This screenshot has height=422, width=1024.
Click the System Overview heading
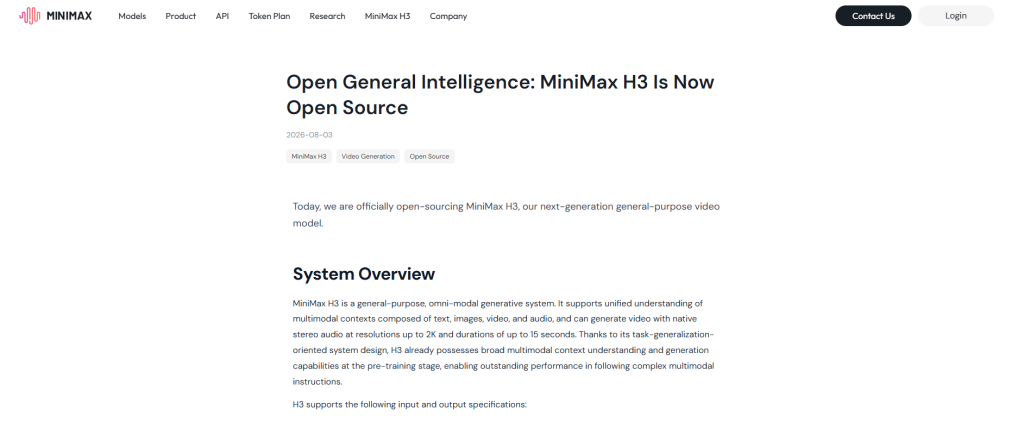[x=364, y=274]
